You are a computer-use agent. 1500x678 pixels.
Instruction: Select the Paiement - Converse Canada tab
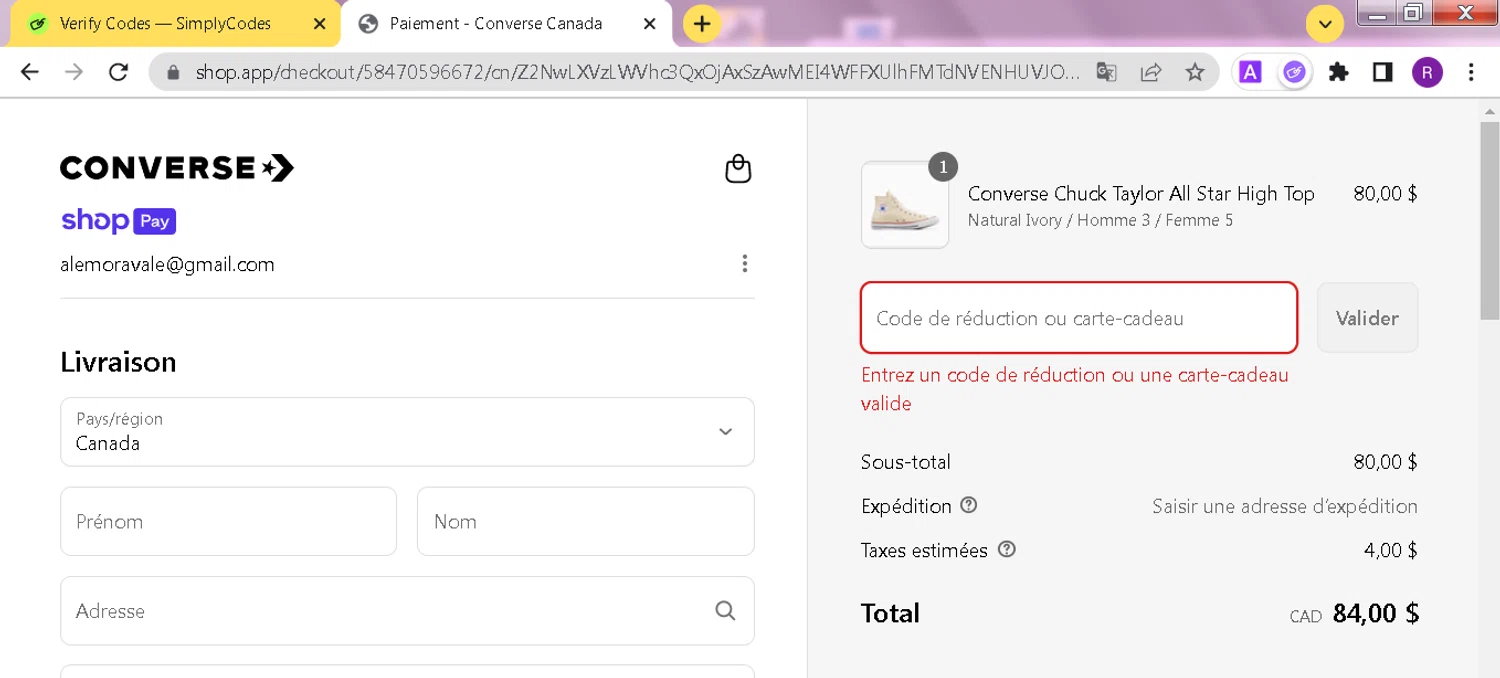[x=507, y=24]
